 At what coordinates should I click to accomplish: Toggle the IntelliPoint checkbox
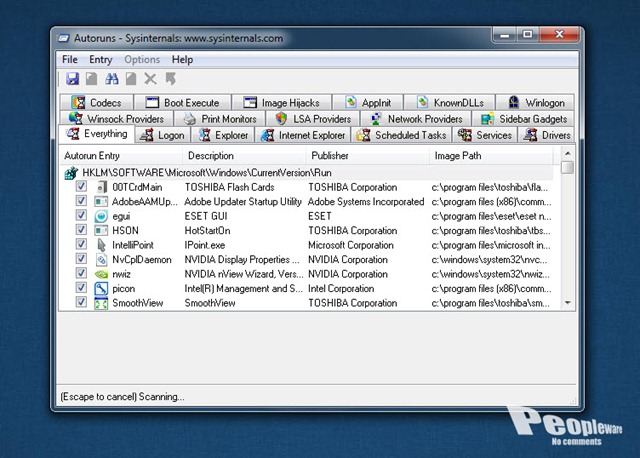click(81, 244)
